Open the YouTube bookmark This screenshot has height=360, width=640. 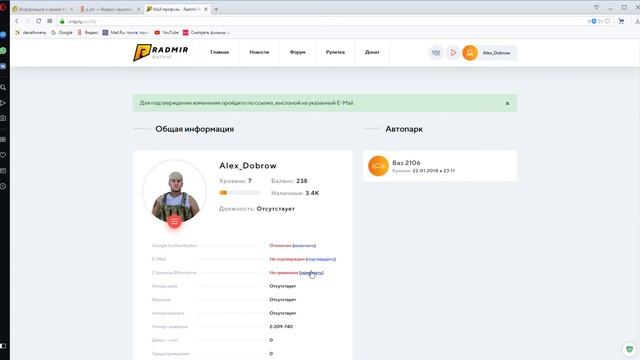point(167,32)
